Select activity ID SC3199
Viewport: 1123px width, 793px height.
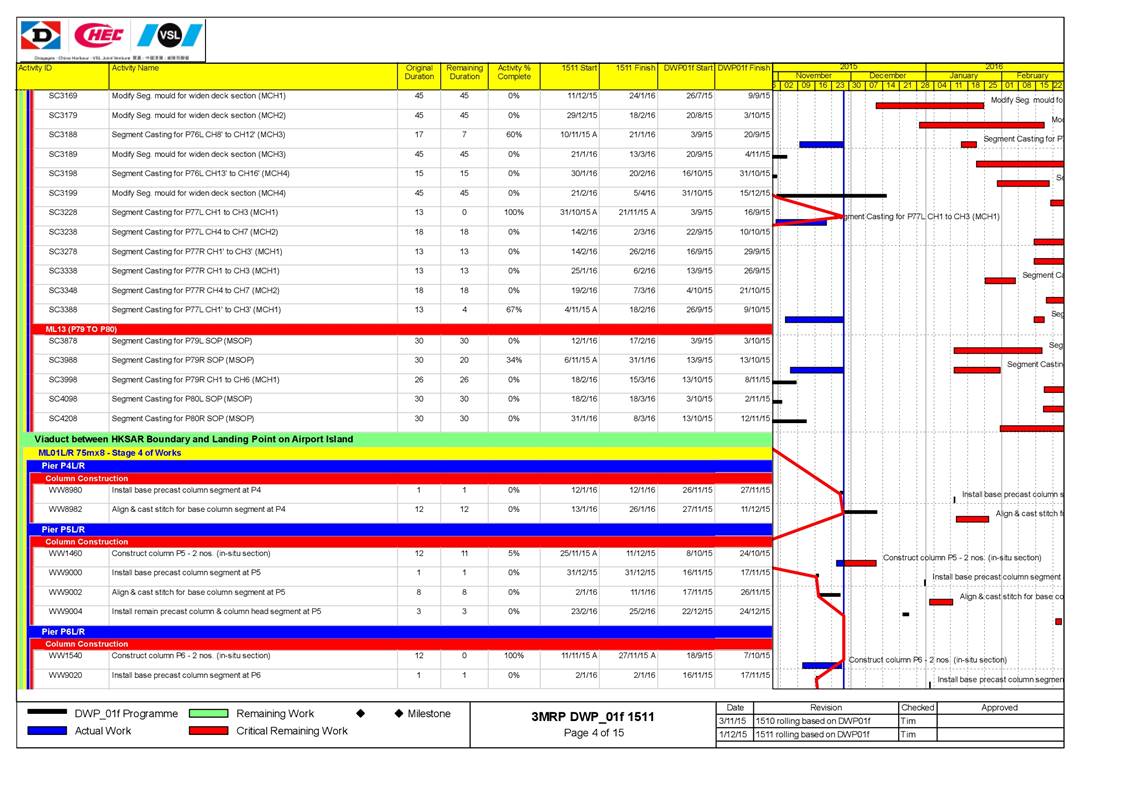(63, 193)
